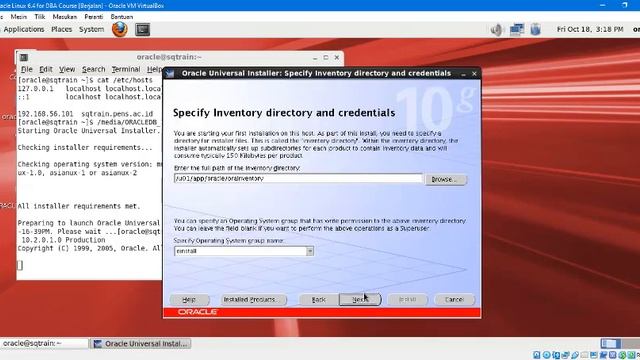640x360 pixels.
Task: Open VirtualBox Bantuan menu
Action: (x=122, y=17)
